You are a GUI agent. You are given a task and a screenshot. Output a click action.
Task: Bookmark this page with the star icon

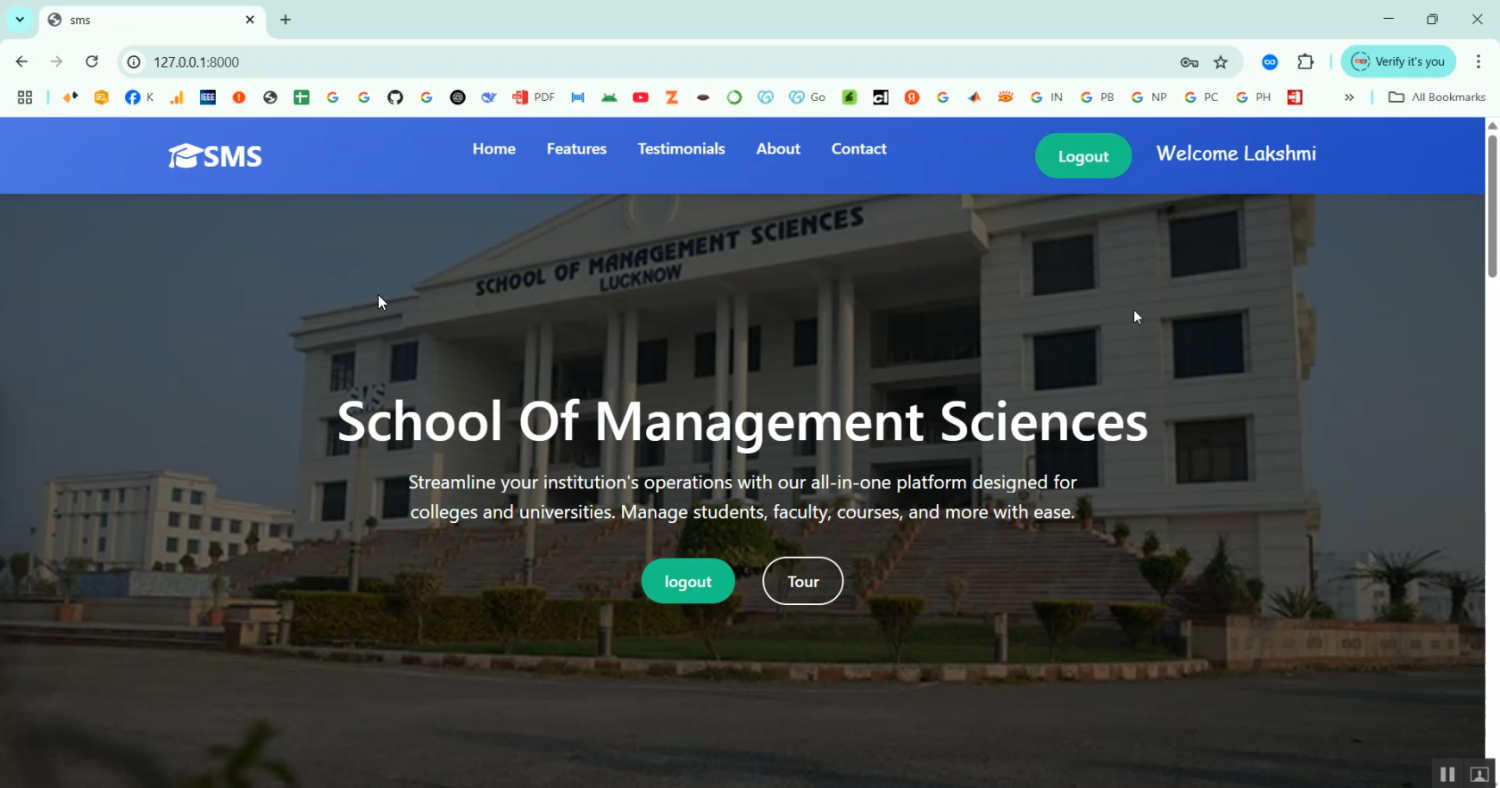click(1221, 62)
